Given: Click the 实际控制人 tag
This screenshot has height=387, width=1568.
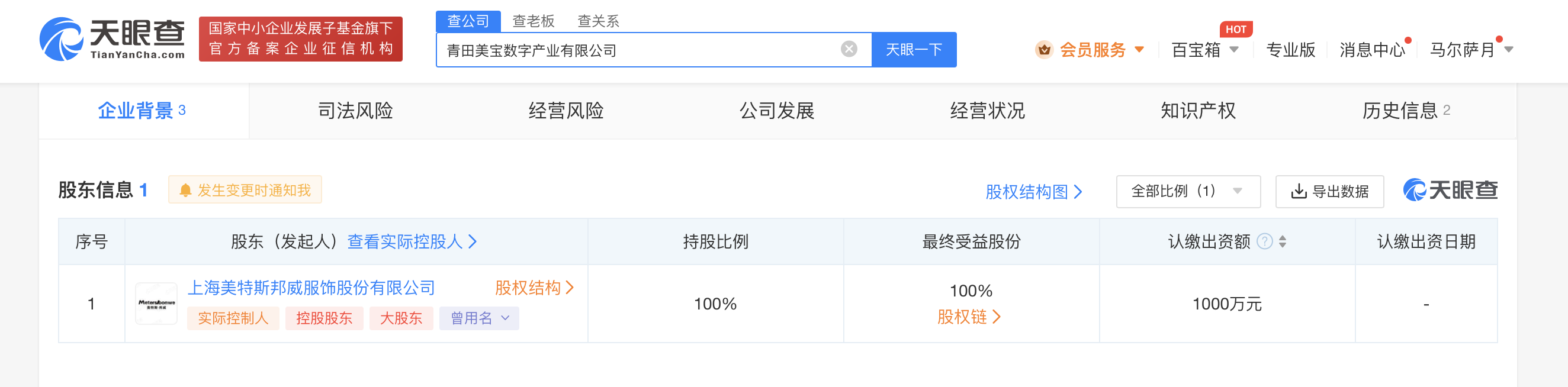Looking at the screenshot, I should point(233,318).
